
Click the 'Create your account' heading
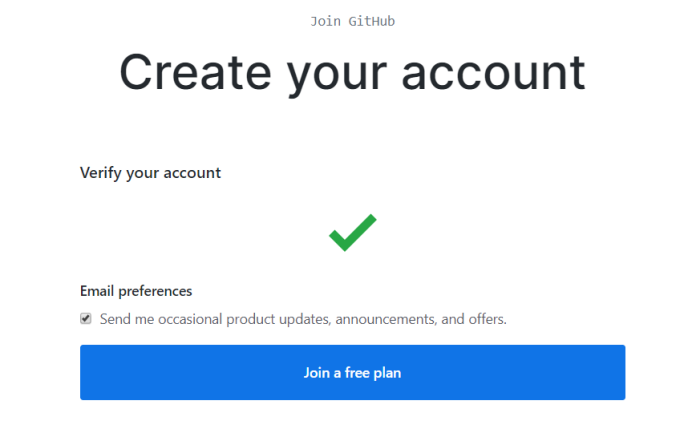pyautogui.click(x=352, y=73)
